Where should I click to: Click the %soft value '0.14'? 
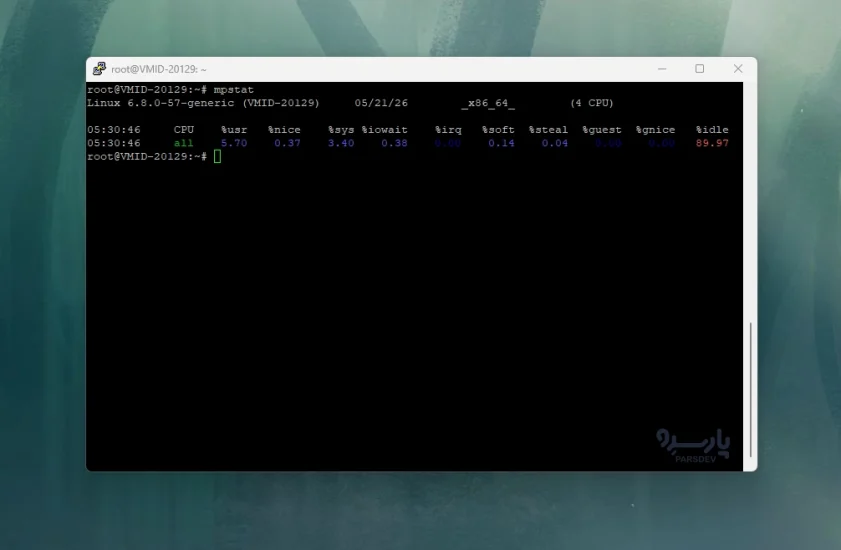[501, 143]
